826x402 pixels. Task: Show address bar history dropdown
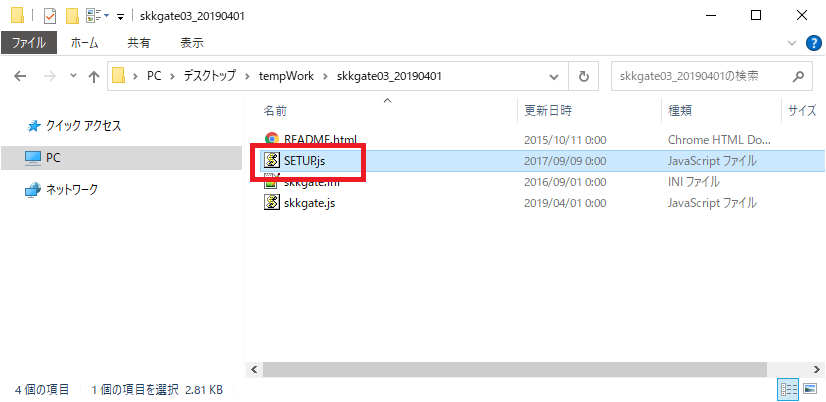coord(554,77)
